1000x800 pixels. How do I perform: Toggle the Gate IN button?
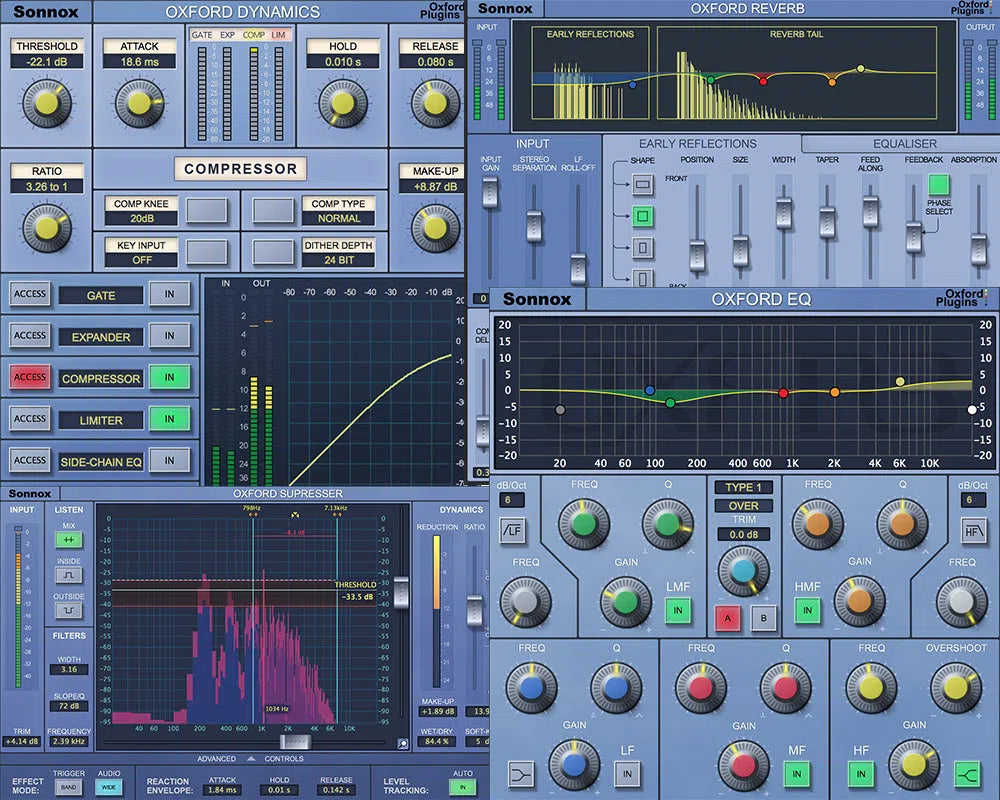coord(169,294)
